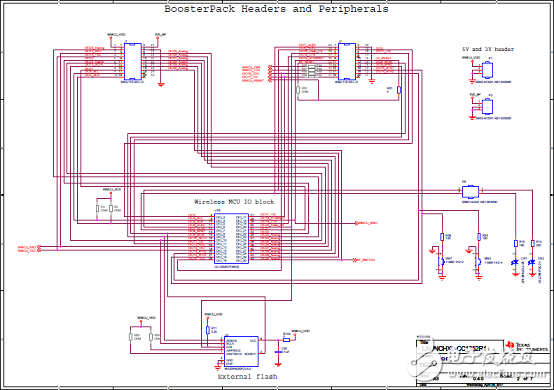
Task: Click the left BoosterPack header connector symbol
Action: click(x=133, y=62)
